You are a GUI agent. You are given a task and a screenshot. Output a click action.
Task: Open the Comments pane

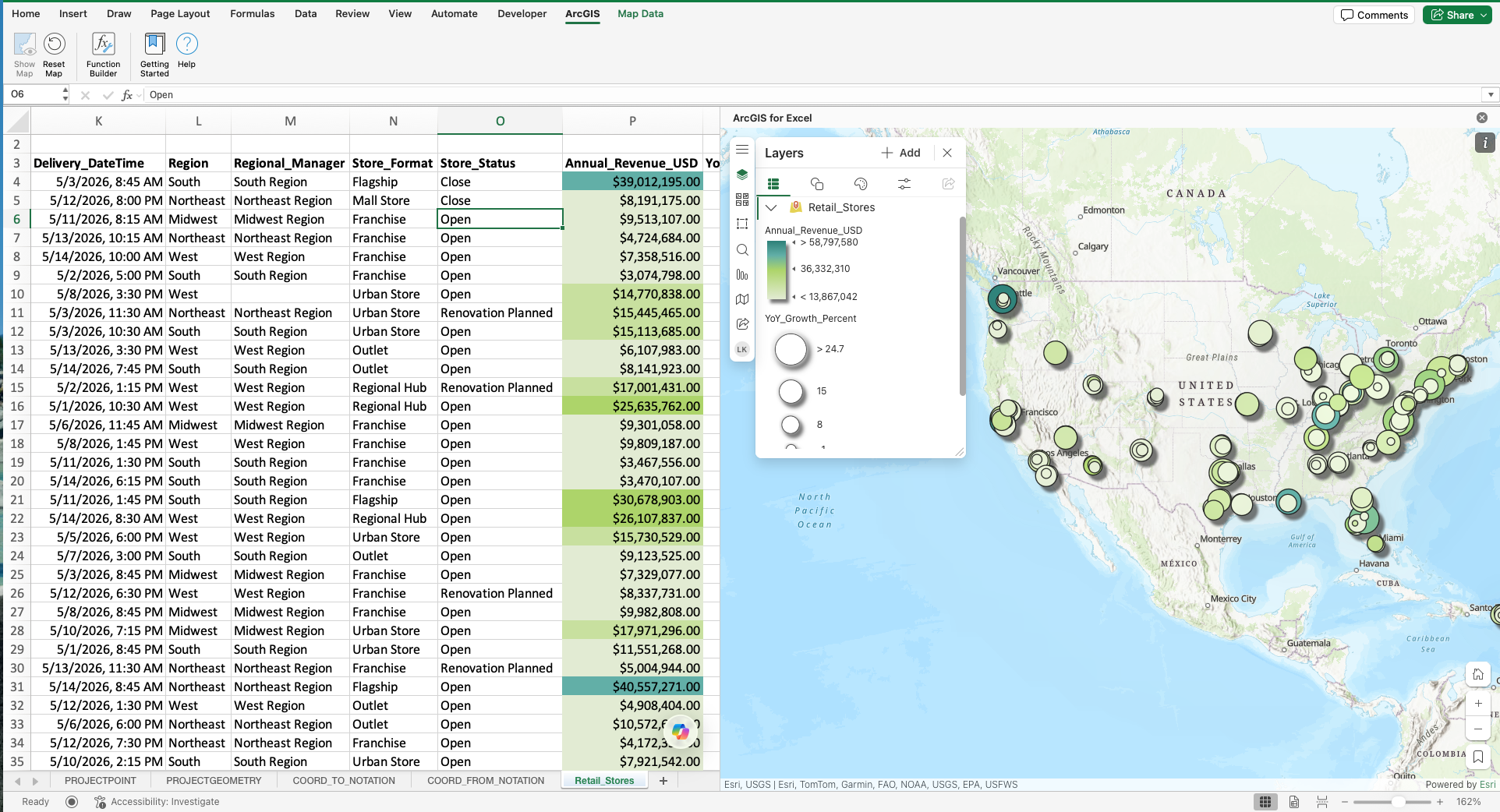[1374, 15]
